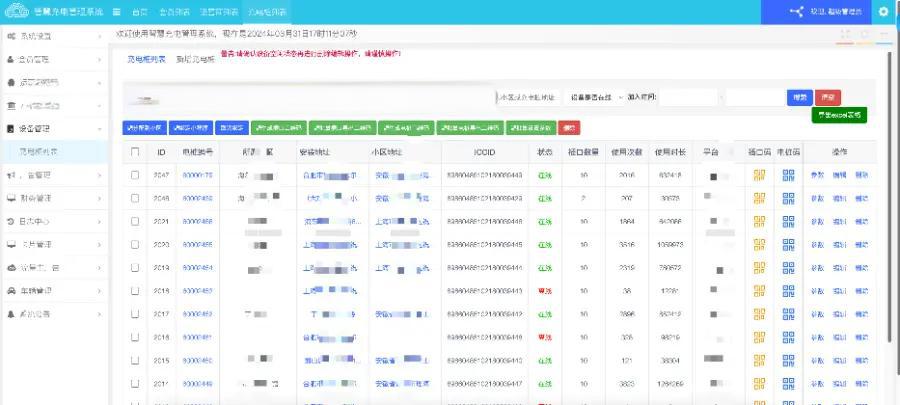Screen dimensions: 900x405
Task: Tick the select-all checkbox in table header
Action: 135,152
